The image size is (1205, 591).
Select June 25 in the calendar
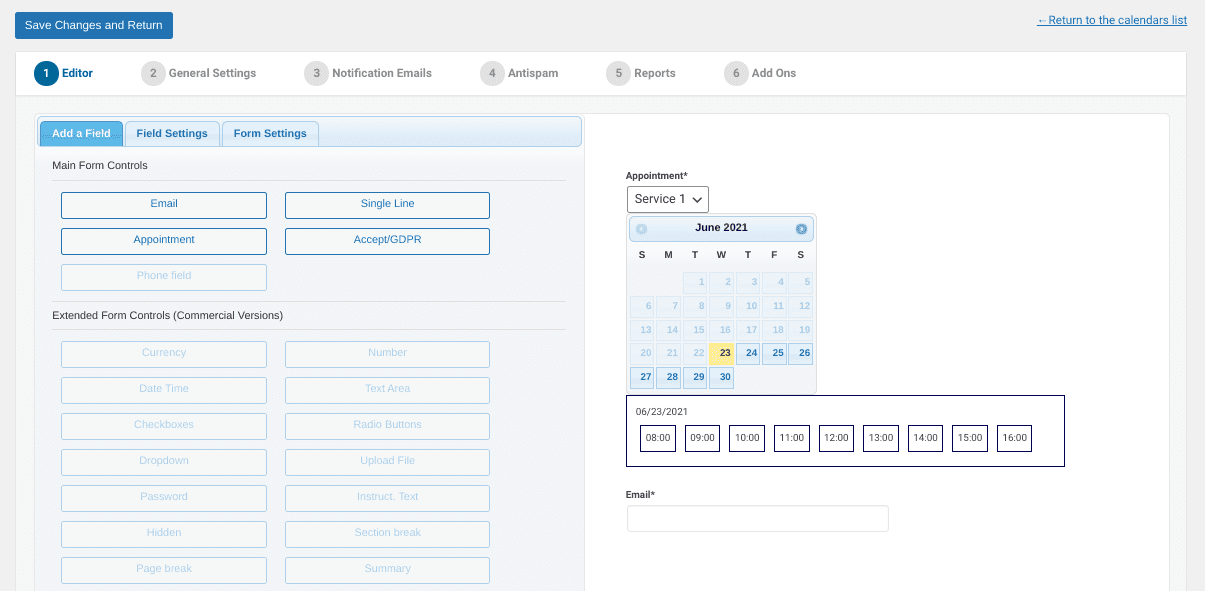point(775,354)
